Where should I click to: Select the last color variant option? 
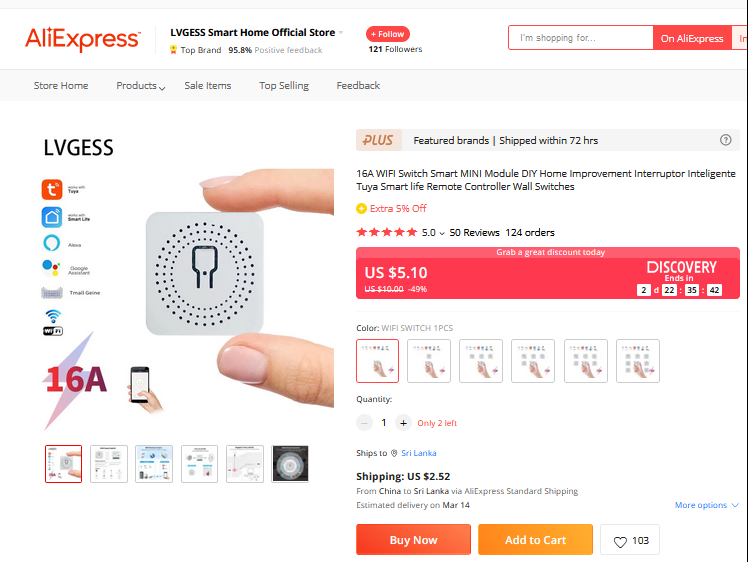(638, 361)
